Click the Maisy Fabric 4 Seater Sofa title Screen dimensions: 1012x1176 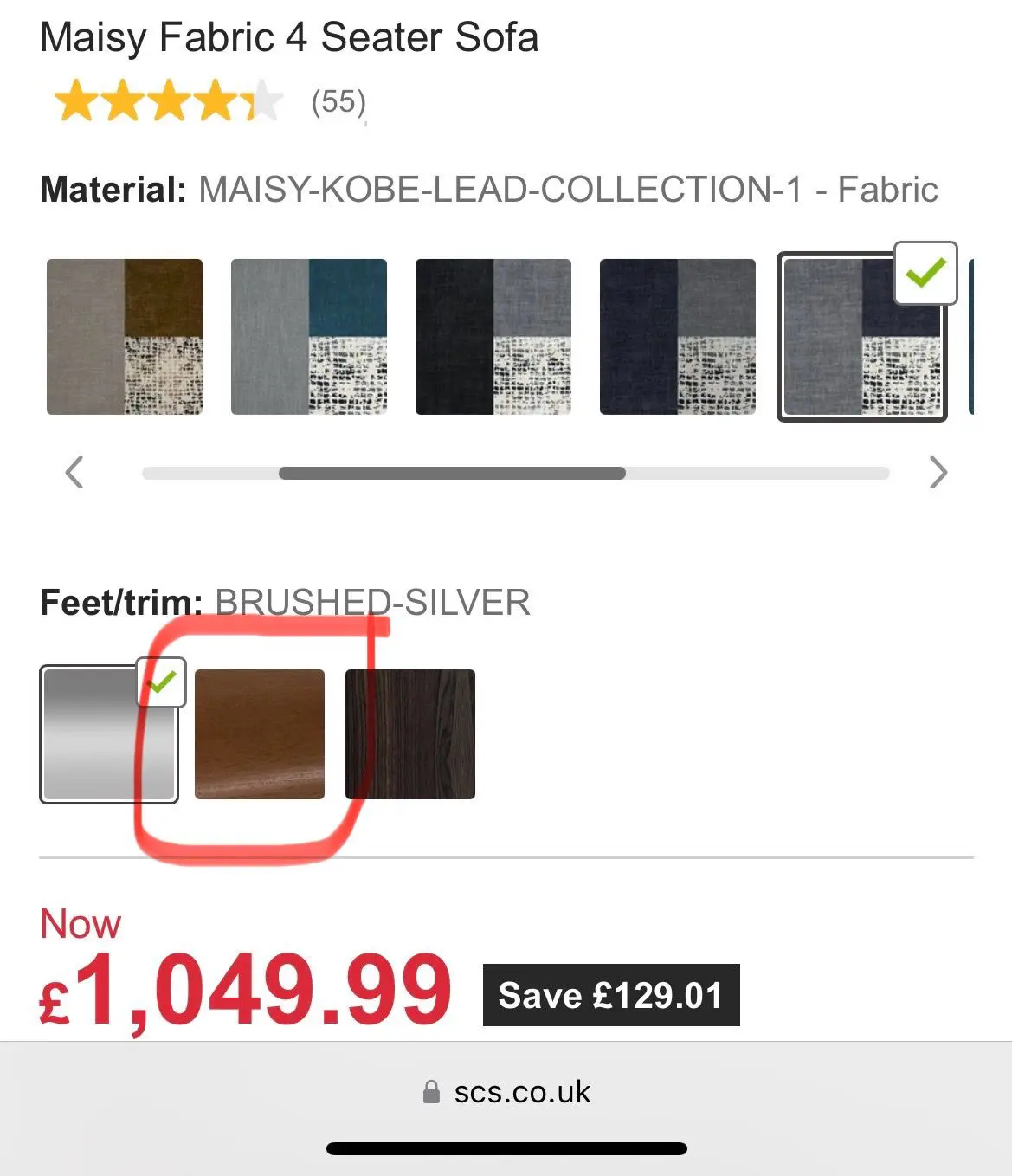289,38
